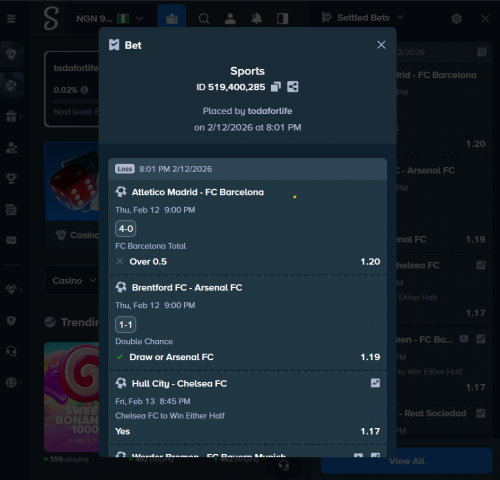Expand the Casino dropdown filter
The width and height of the screenshot is (500, 480).
pyautogui.click(x=74, y=281)
